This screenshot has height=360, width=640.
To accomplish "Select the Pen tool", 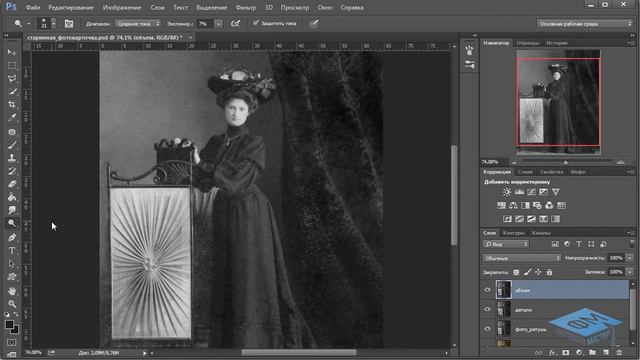I will click(12, 238).
